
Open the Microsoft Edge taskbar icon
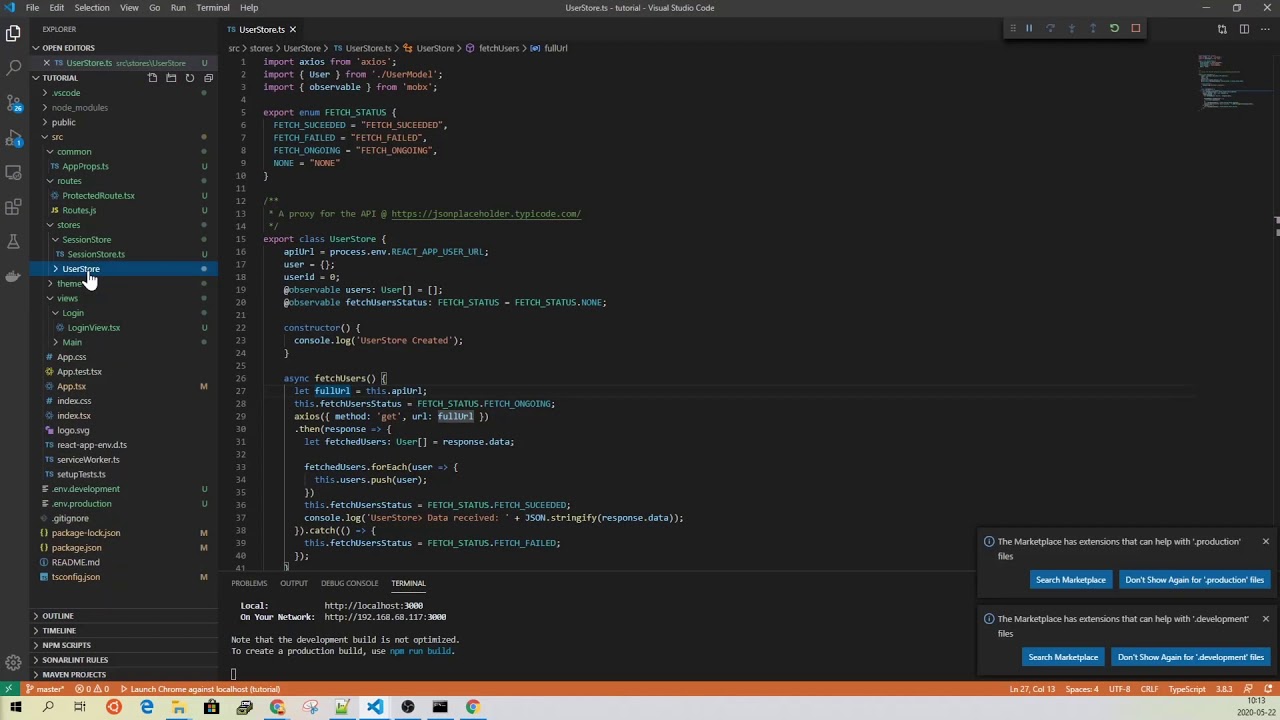click(146, 707)
